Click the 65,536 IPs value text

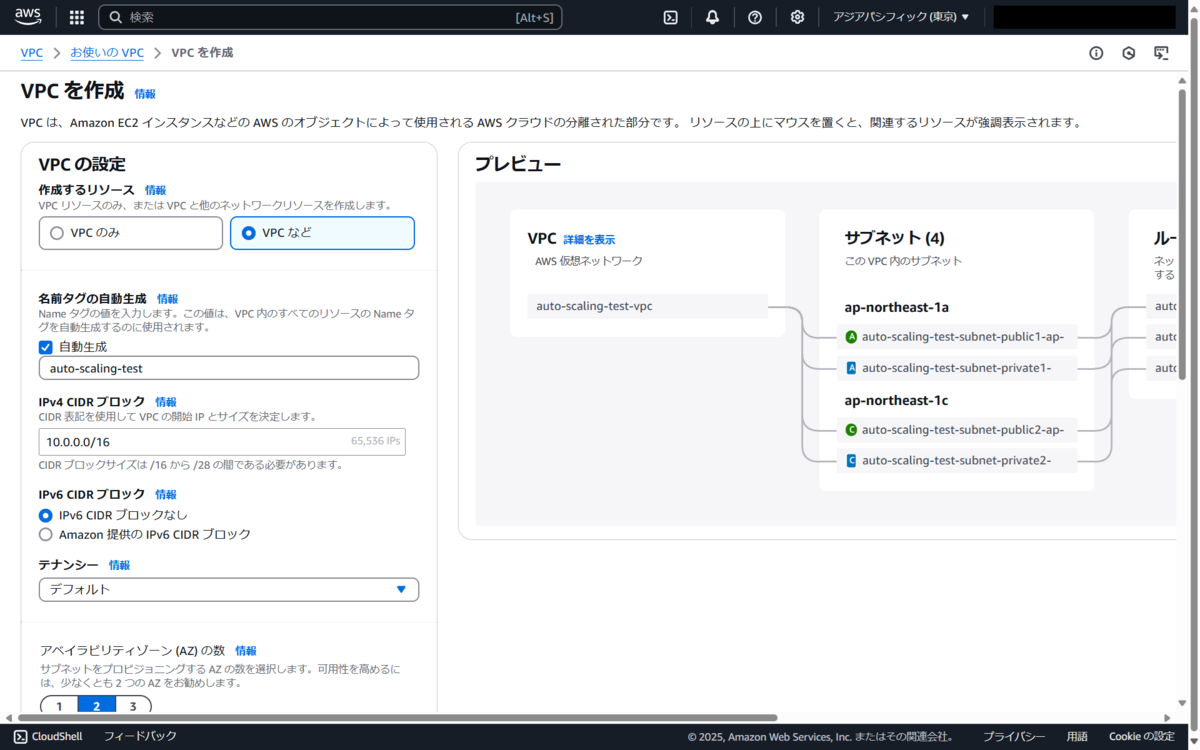375,441
